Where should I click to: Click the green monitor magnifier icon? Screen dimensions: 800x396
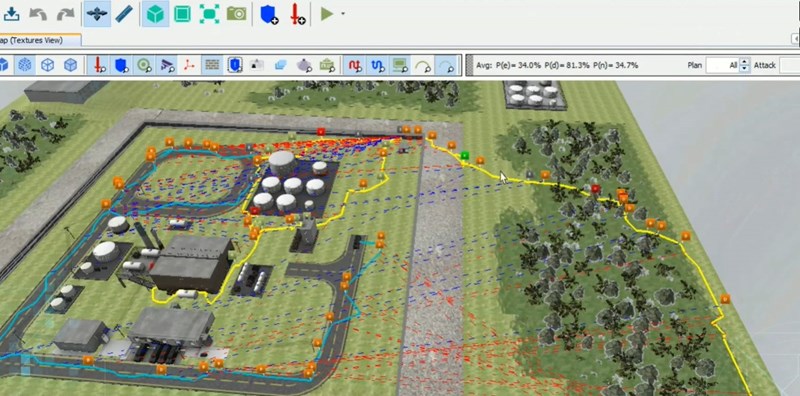(400, 65)
